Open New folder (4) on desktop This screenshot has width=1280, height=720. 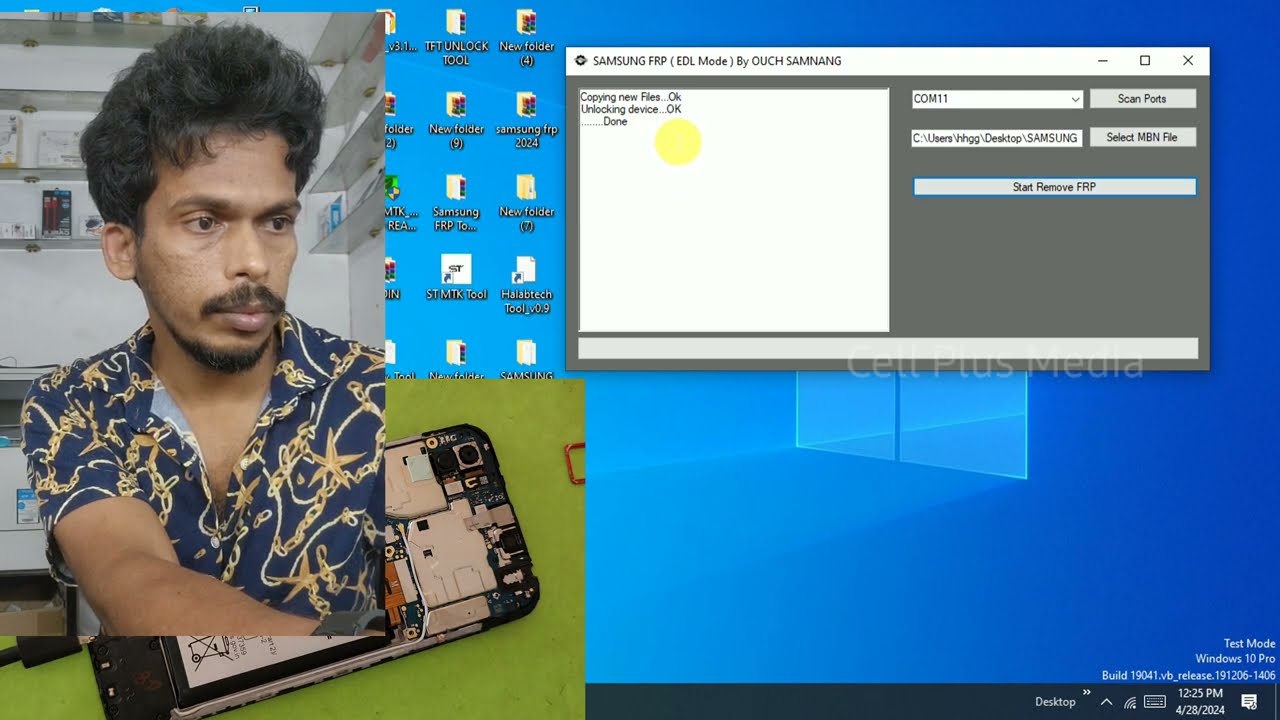tap(526, 37)
